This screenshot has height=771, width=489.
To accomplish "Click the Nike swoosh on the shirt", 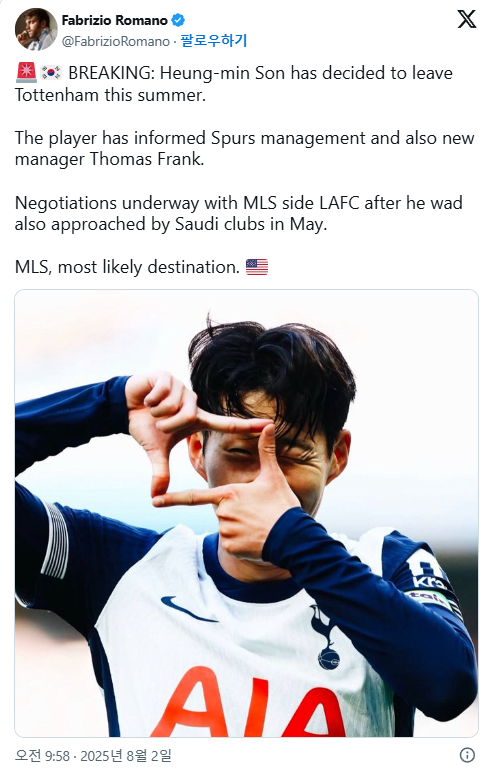I will tap(189, 608).
